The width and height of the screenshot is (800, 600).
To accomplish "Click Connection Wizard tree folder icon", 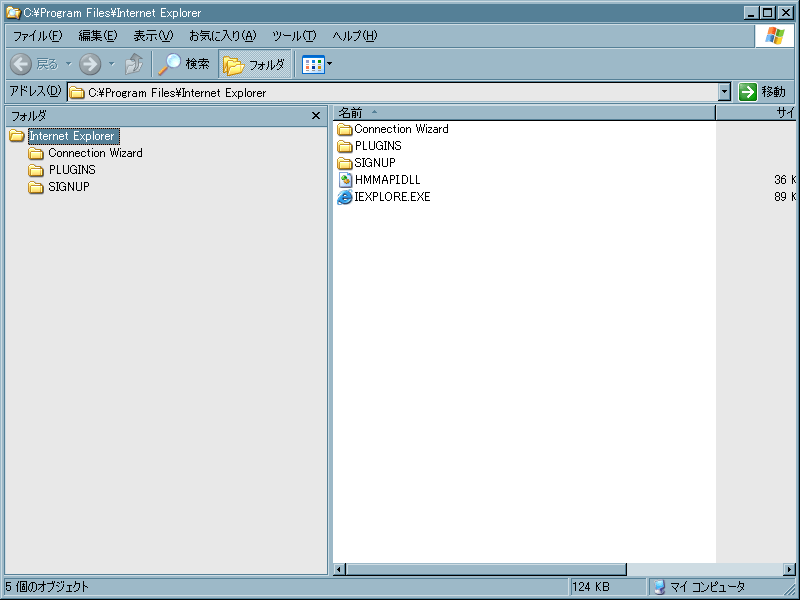I will click(x=36, y=153).
